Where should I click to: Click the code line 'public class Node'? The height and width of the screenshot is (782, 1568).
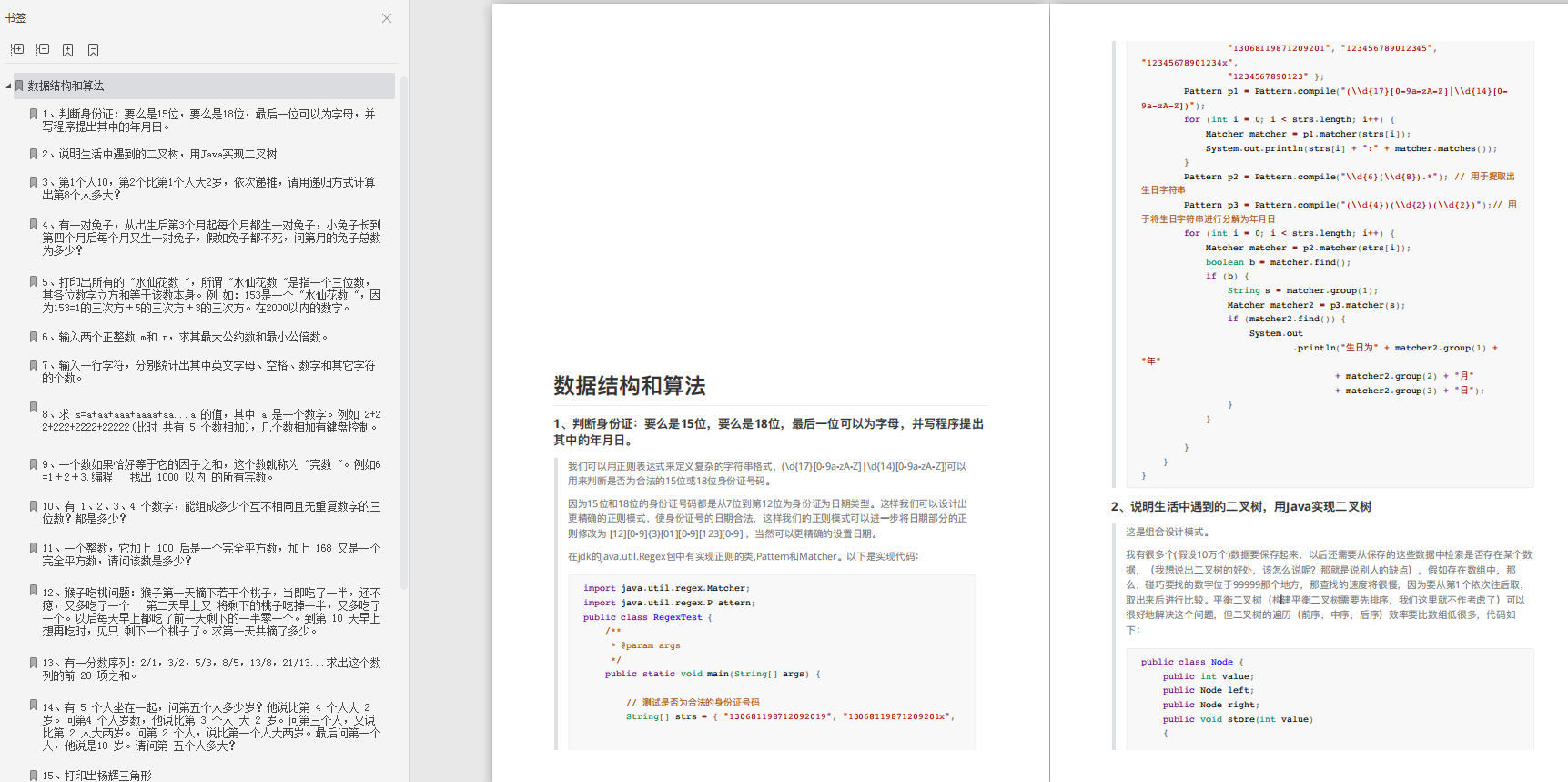(1191, 662)
